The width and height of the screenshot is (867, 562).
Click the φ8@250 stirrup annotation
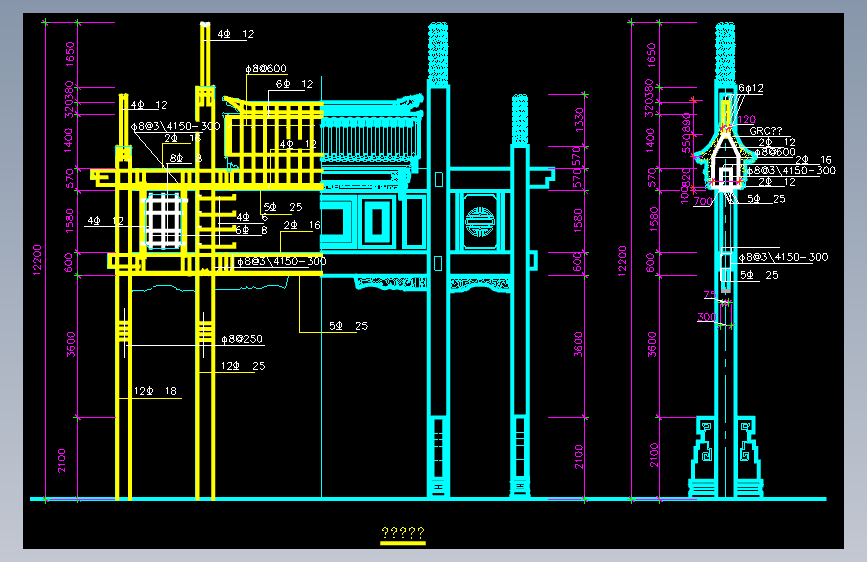[242, 339]
